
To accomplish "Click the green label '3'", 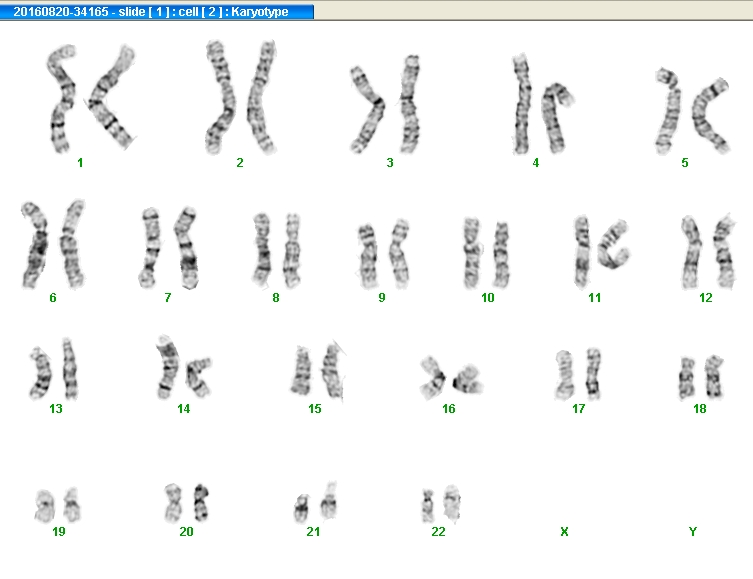I will tap(390, 163).
